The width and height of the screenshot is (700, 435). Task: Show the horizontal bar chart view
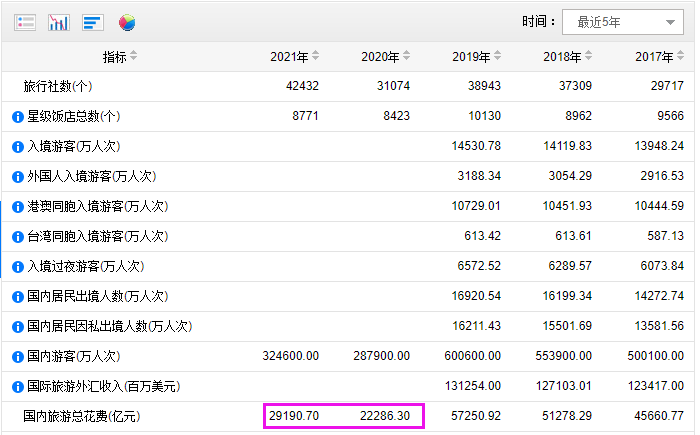[93, 22]
